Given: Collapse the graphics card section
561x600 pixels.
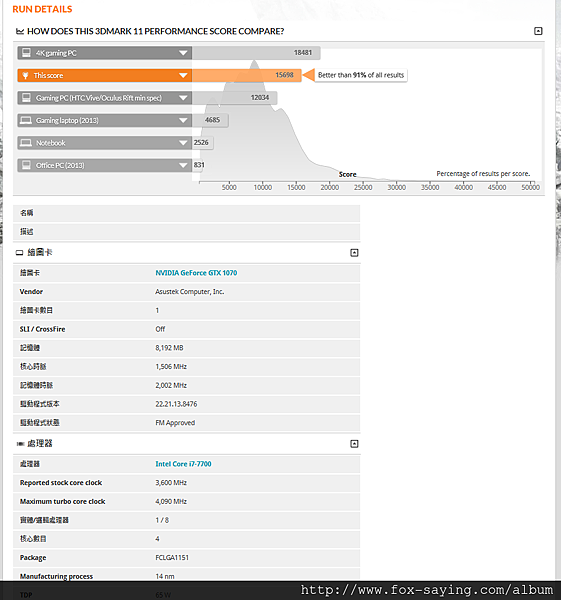Looking at the screenshot, I should click(x=354, y=253).
